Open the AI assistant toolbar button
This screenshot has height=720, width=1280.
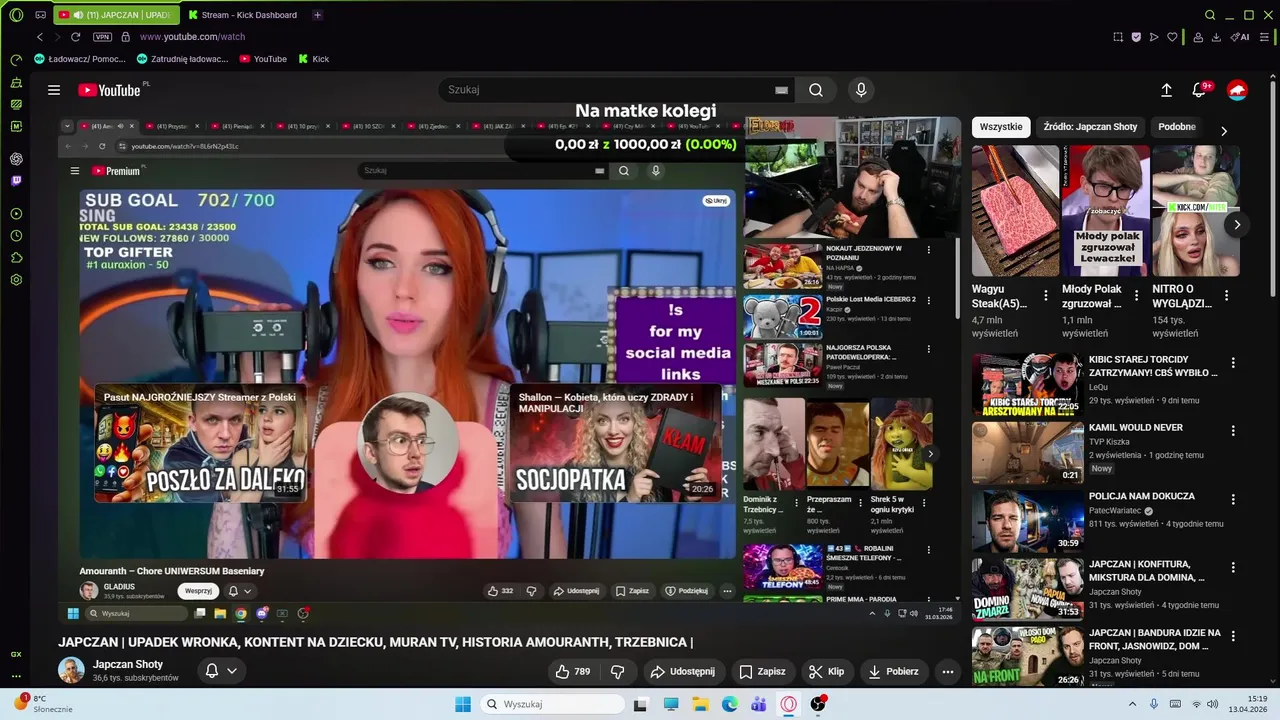click(1240, 37)
